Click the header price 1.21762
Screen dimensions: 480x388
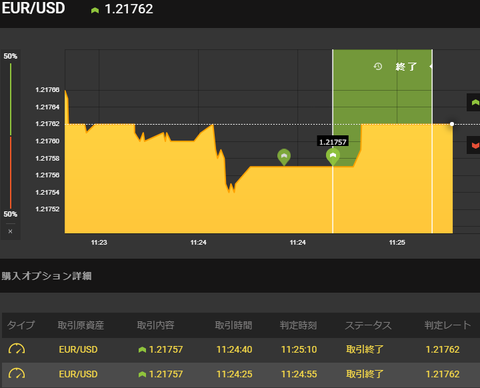click(x=129, y=9)
